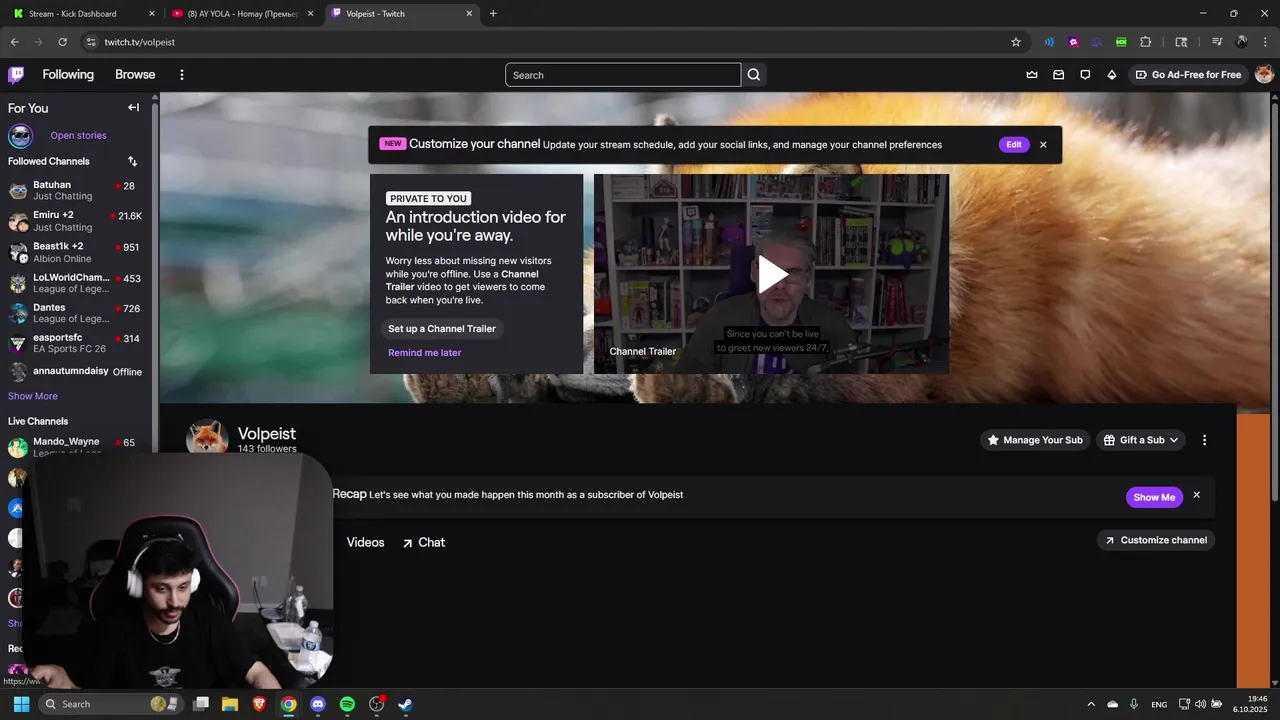
Task: Click Go Ad-Free for Free
Action: [1188, 75]
